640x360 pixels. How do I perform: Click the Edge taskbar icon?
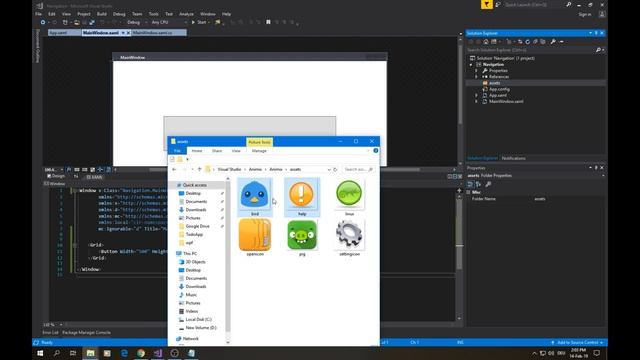pyautogui.click(x=124, y=353)
